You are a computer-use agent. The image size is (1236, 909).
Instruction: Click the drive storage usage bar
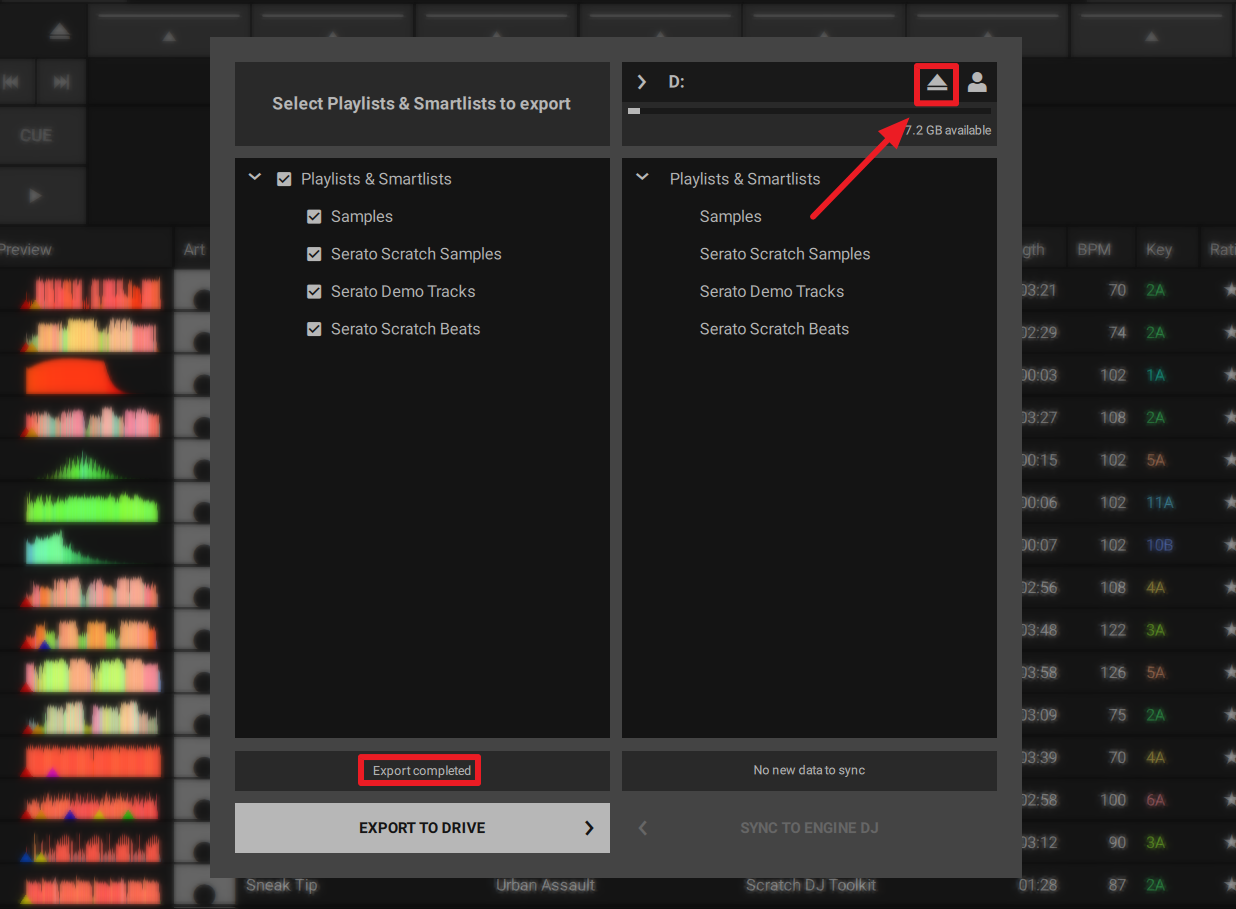[x=809, y=111]
